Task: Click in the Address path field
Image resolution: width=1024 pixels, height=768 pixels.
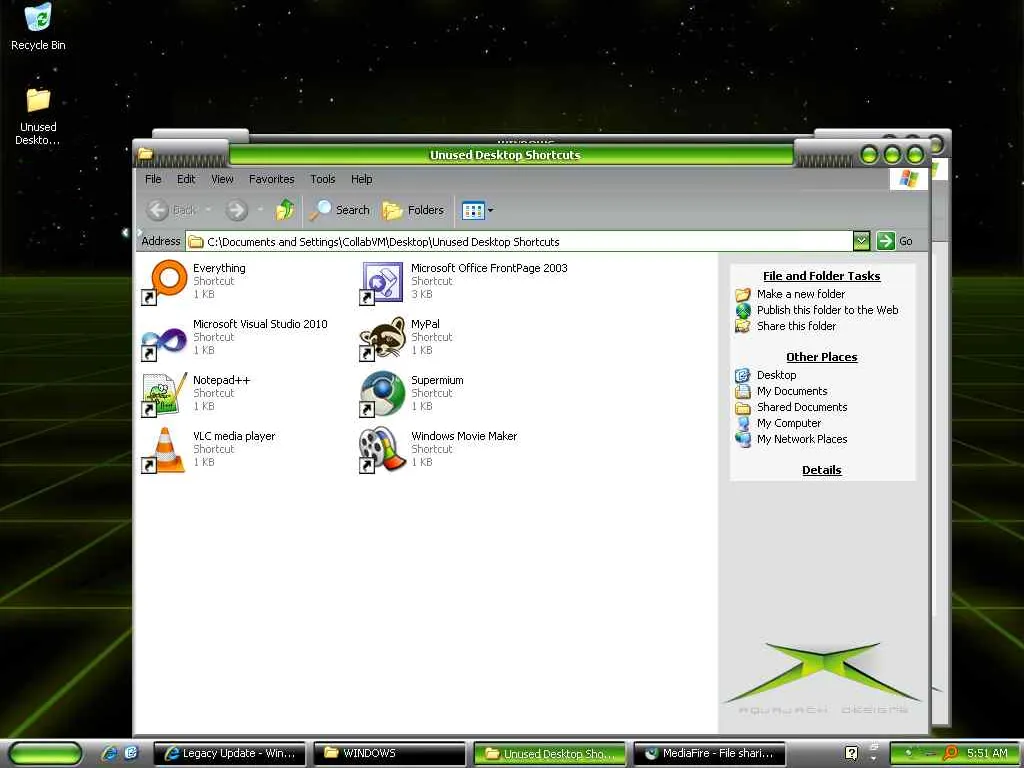Action: (x=519, y=242)
